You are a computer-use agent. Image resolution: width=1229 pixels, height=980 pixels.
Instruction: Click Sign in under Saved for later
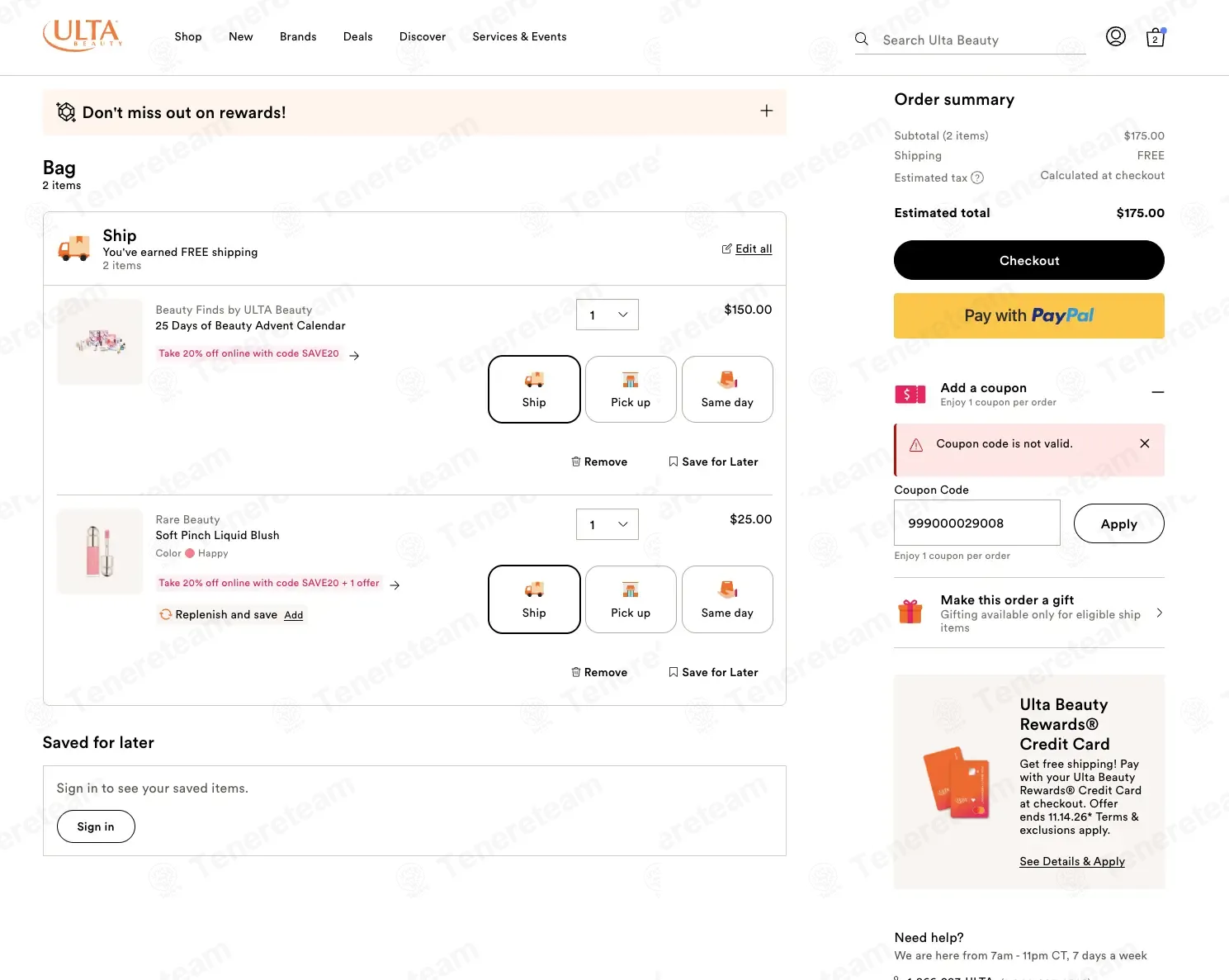click(96, 826)
